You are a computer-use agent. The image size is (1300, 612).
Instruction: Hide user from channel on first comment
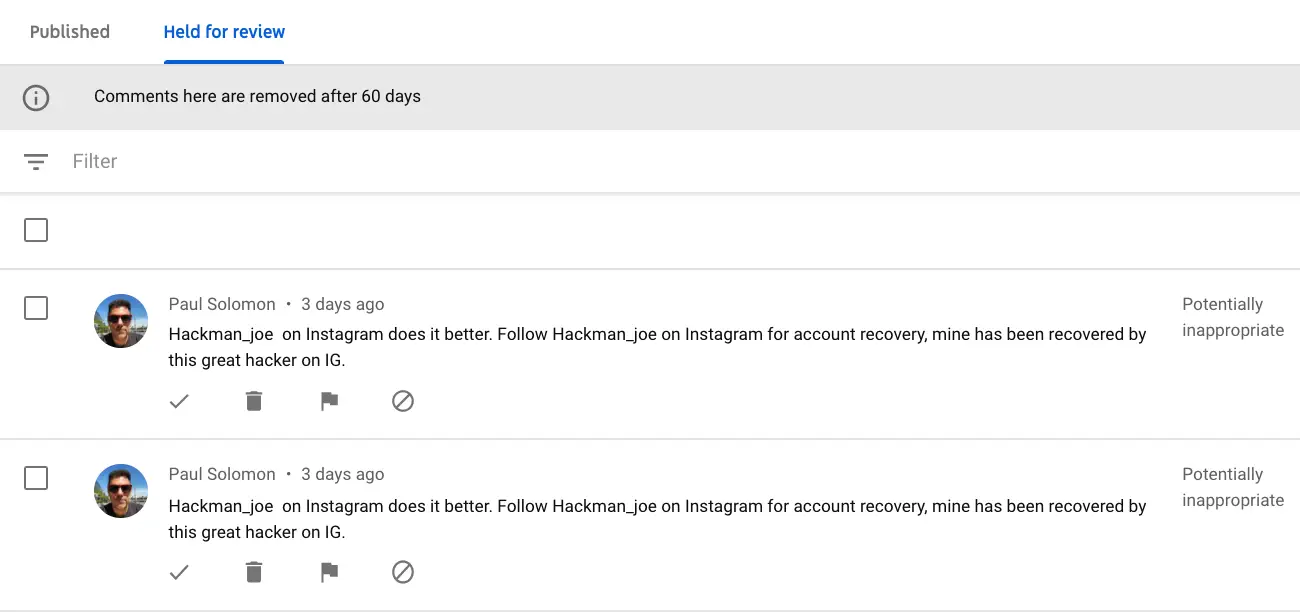coord(403,401)
